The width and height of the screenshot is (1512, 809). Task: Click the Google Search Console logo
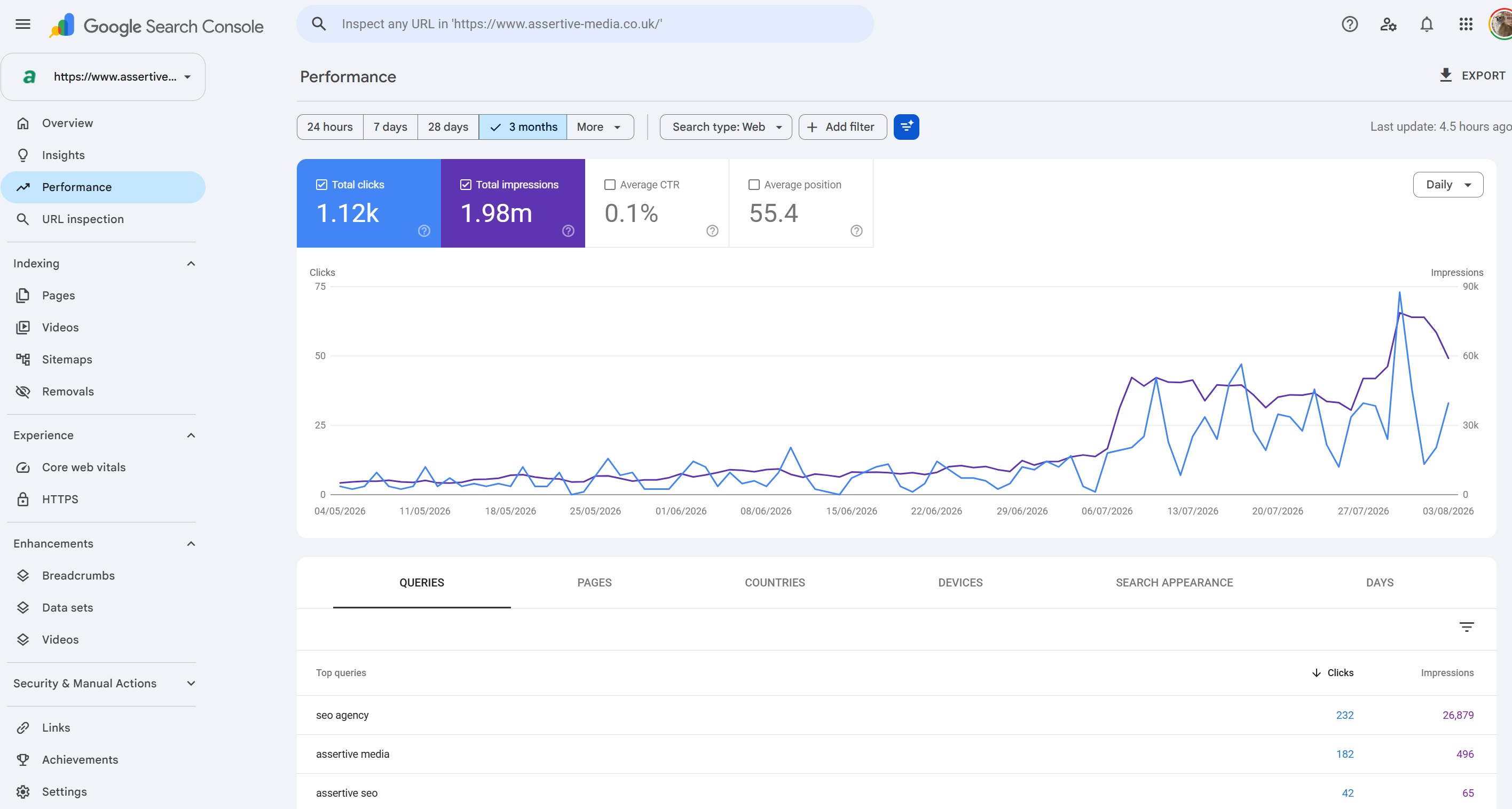click(156, 26)
